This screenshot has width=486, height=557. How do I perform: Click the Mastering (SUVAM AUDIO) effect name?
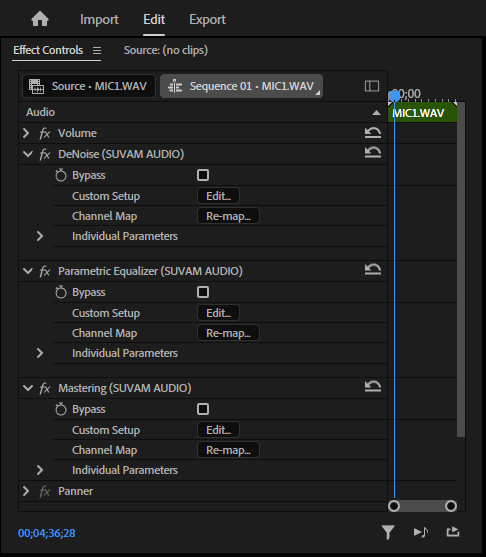coord(125,388)
